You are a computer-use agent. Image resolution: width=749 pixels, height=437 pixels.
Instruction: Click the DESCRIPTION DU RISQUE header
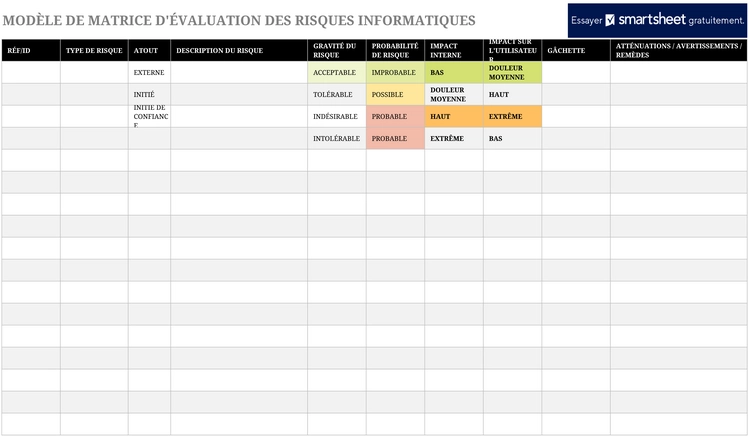pos(239,50)
